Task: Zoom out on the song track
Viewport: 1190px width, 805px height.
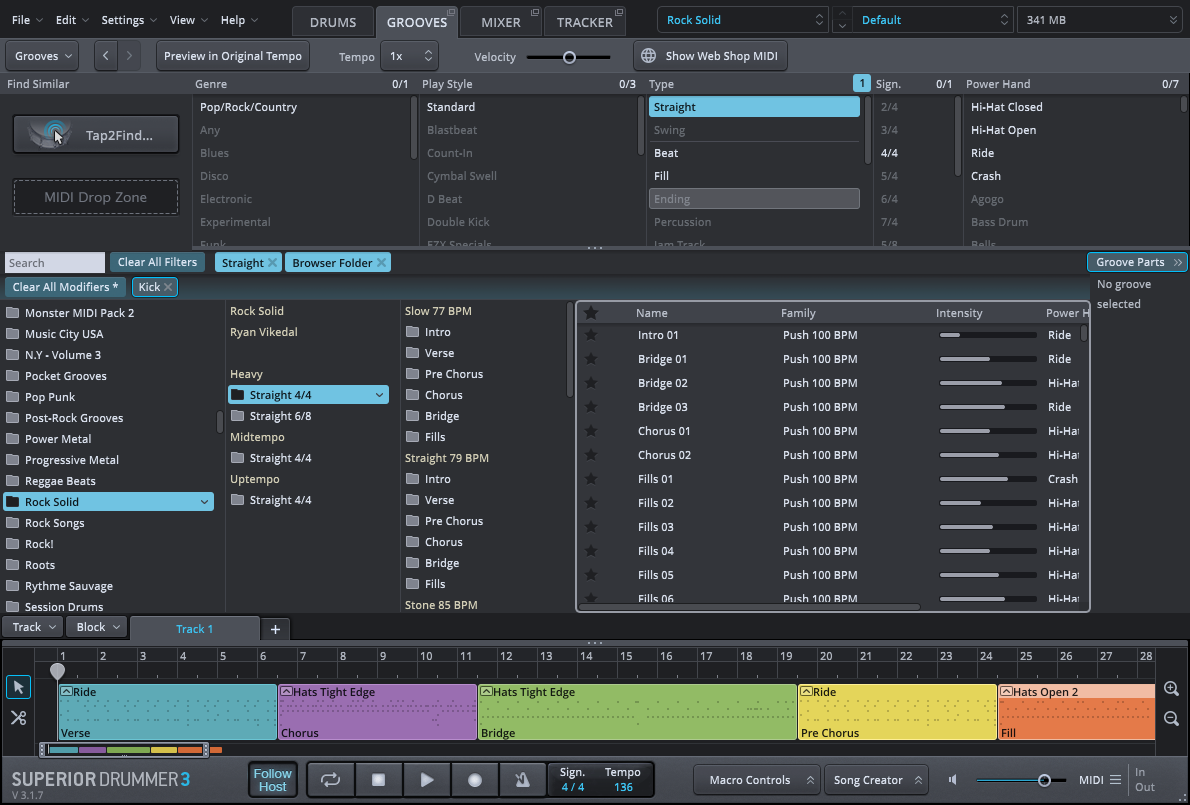Action: (x=1171, y=718)
